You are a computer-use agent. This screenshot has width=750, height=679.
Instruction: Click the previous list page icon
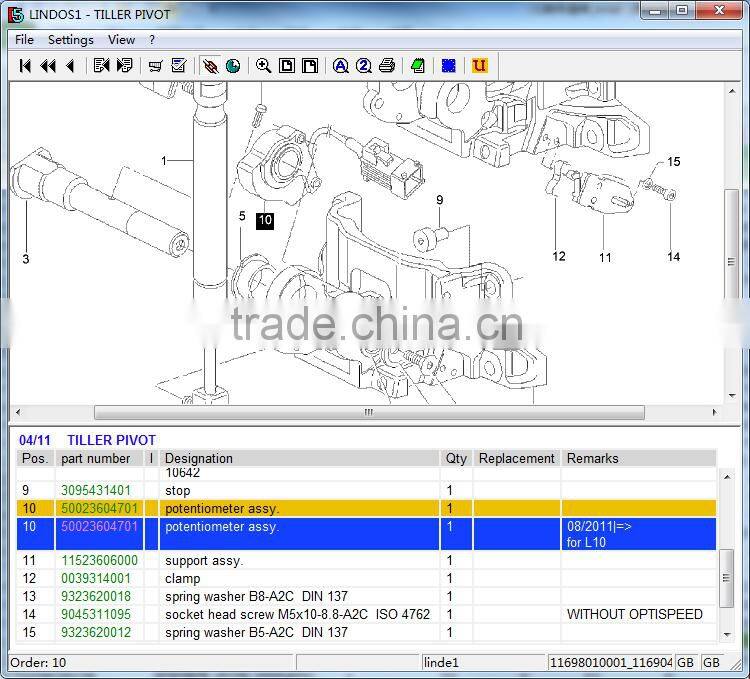tap(101, 66)
